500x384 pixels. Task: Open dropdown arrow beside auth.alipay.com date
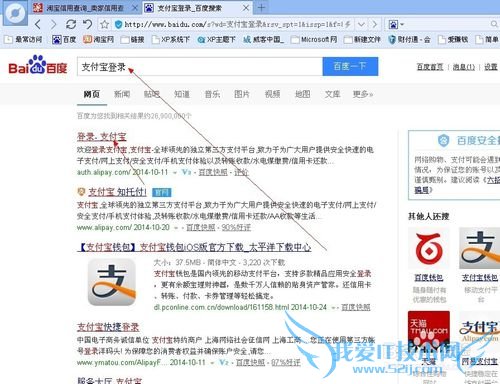pos(175,172)
